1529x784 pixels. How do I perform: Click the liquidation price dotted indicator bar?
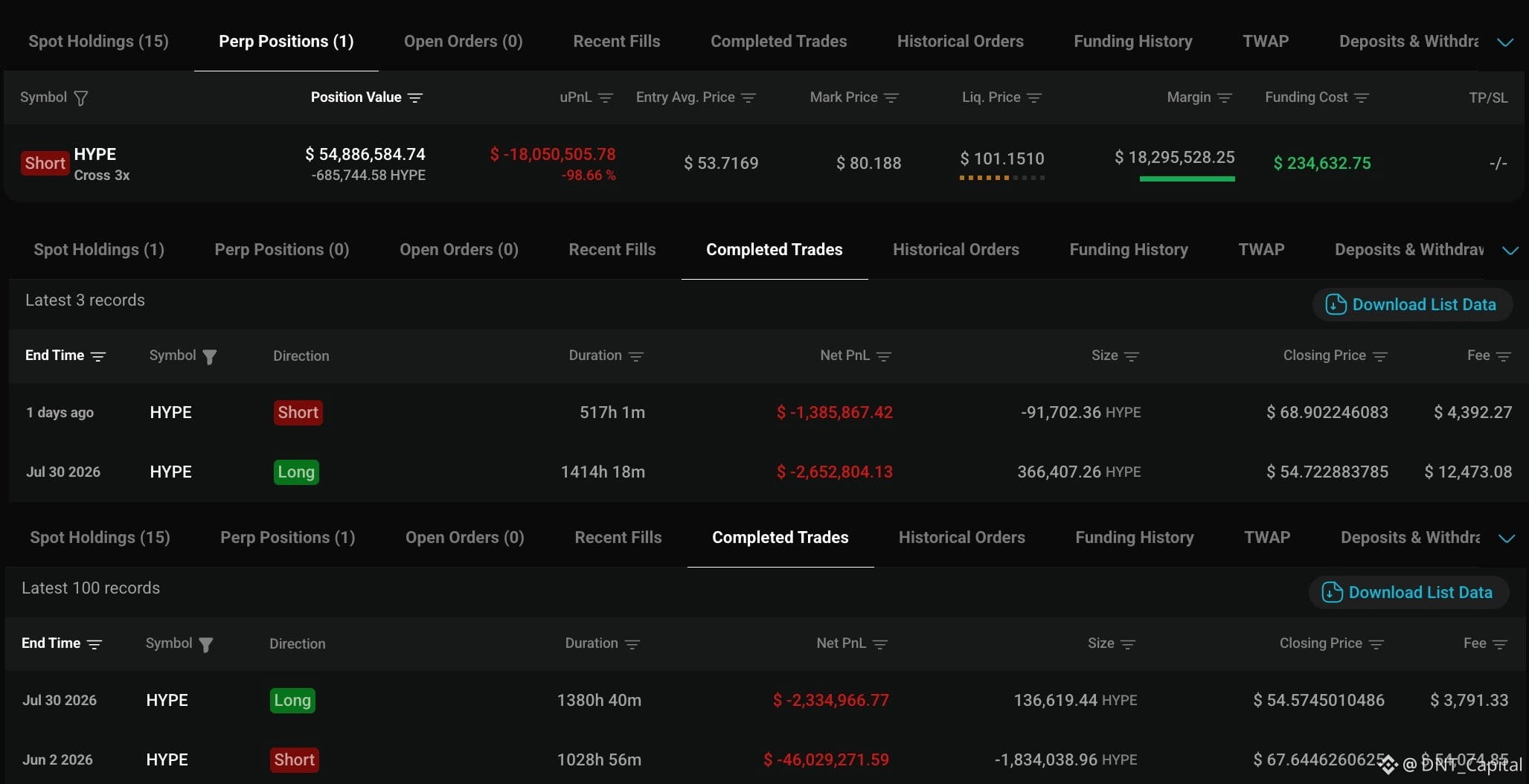(1002, 178)
